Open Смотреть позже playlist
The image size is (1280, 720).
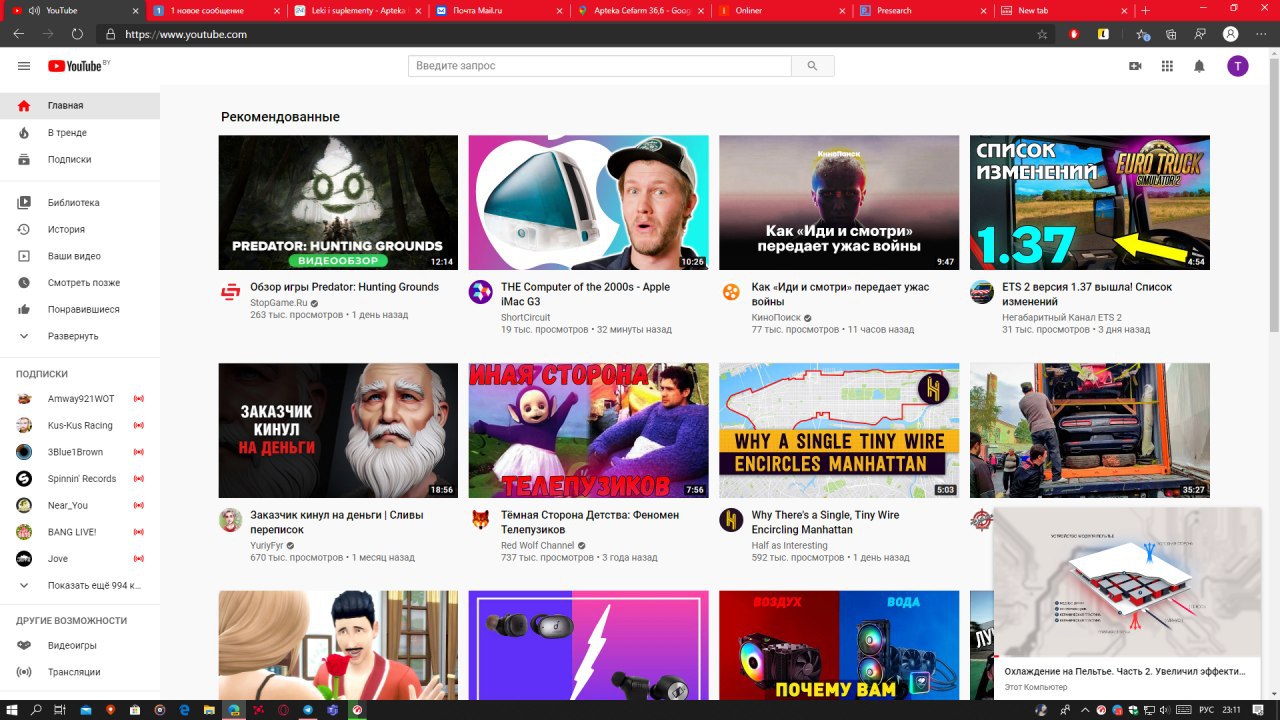80,283
